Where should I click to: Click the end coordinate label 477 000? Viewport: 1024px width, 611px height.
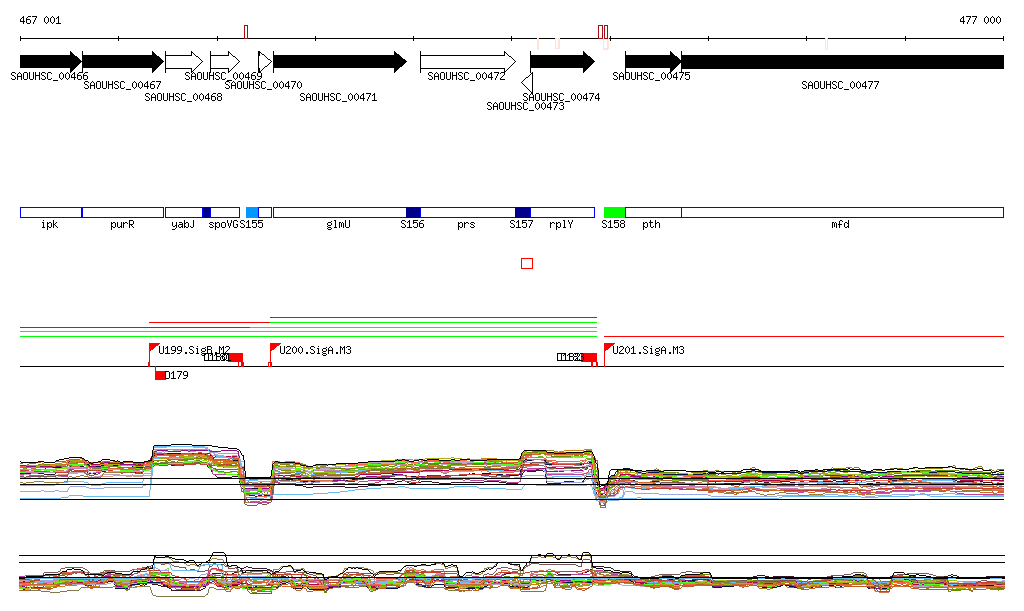tap(980, 20)
